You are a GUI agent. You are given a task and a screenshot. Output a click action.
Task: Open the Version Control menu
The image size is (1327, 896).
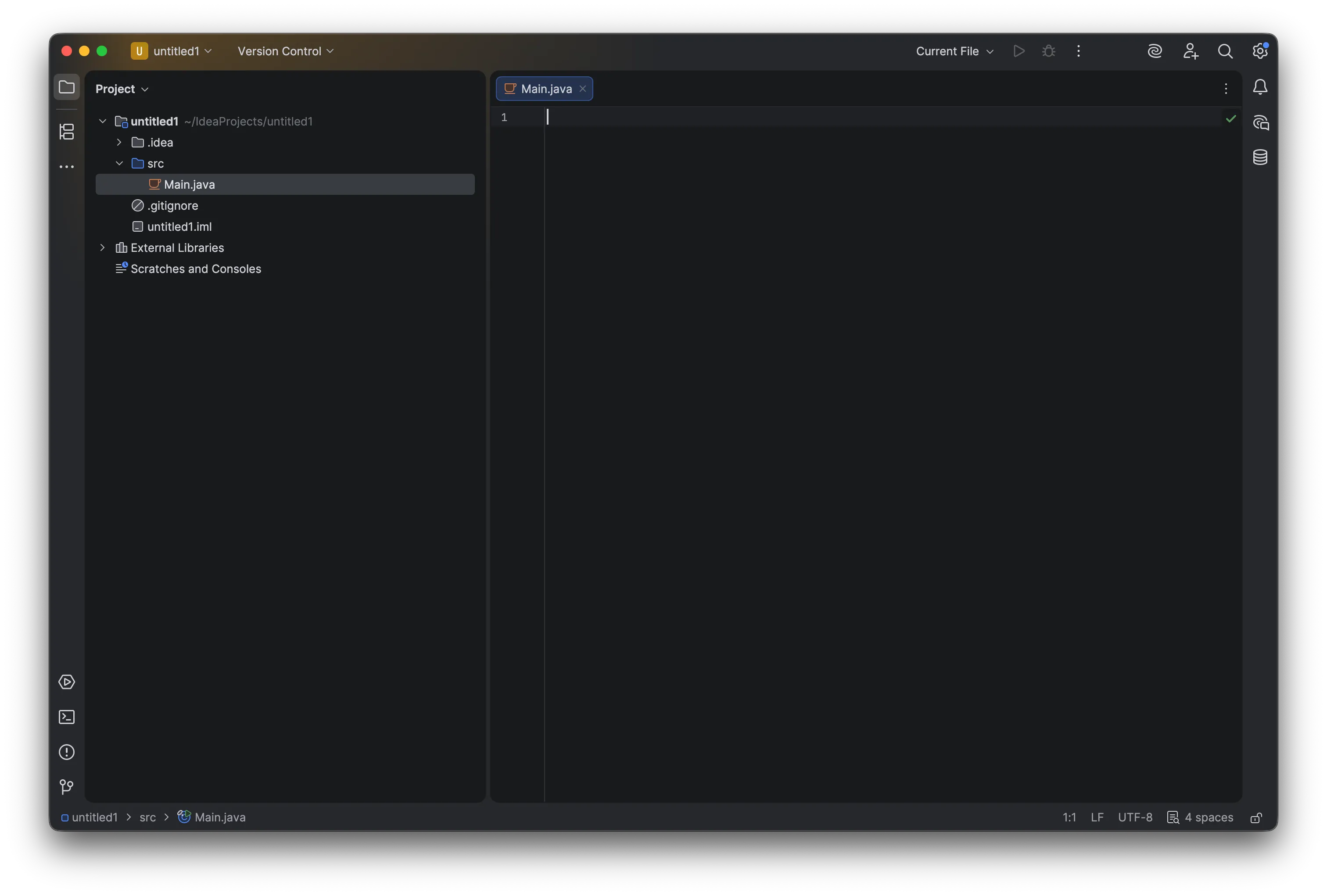[285, 50]
